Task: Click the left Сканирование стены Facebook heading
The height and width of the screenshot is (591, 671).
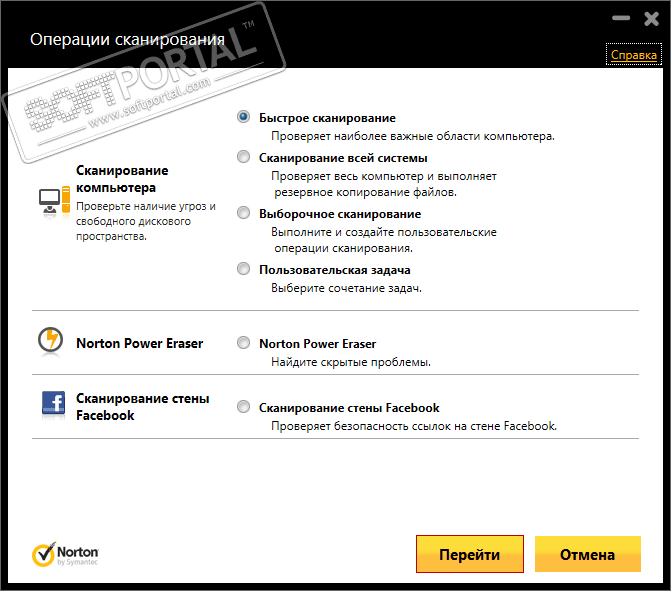Action: click(143, 407)
